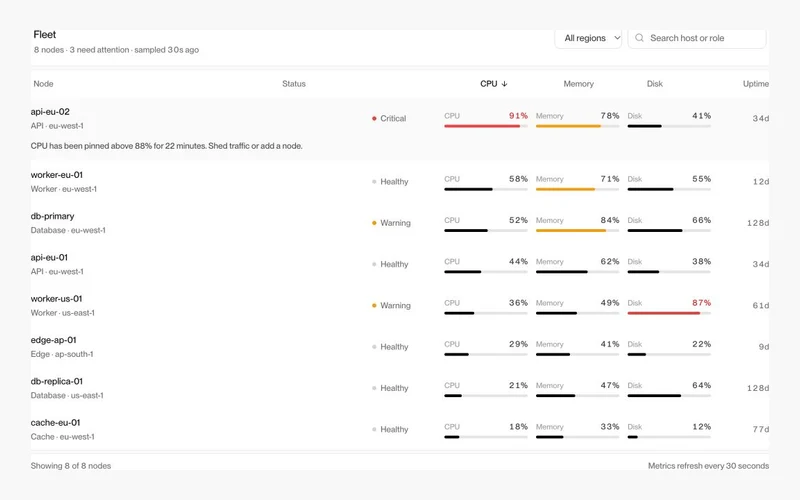Click the Worker · us-east-1 role label
This screenshot has height=500, width=800.
pyautogui.click(x=62, y=313)
